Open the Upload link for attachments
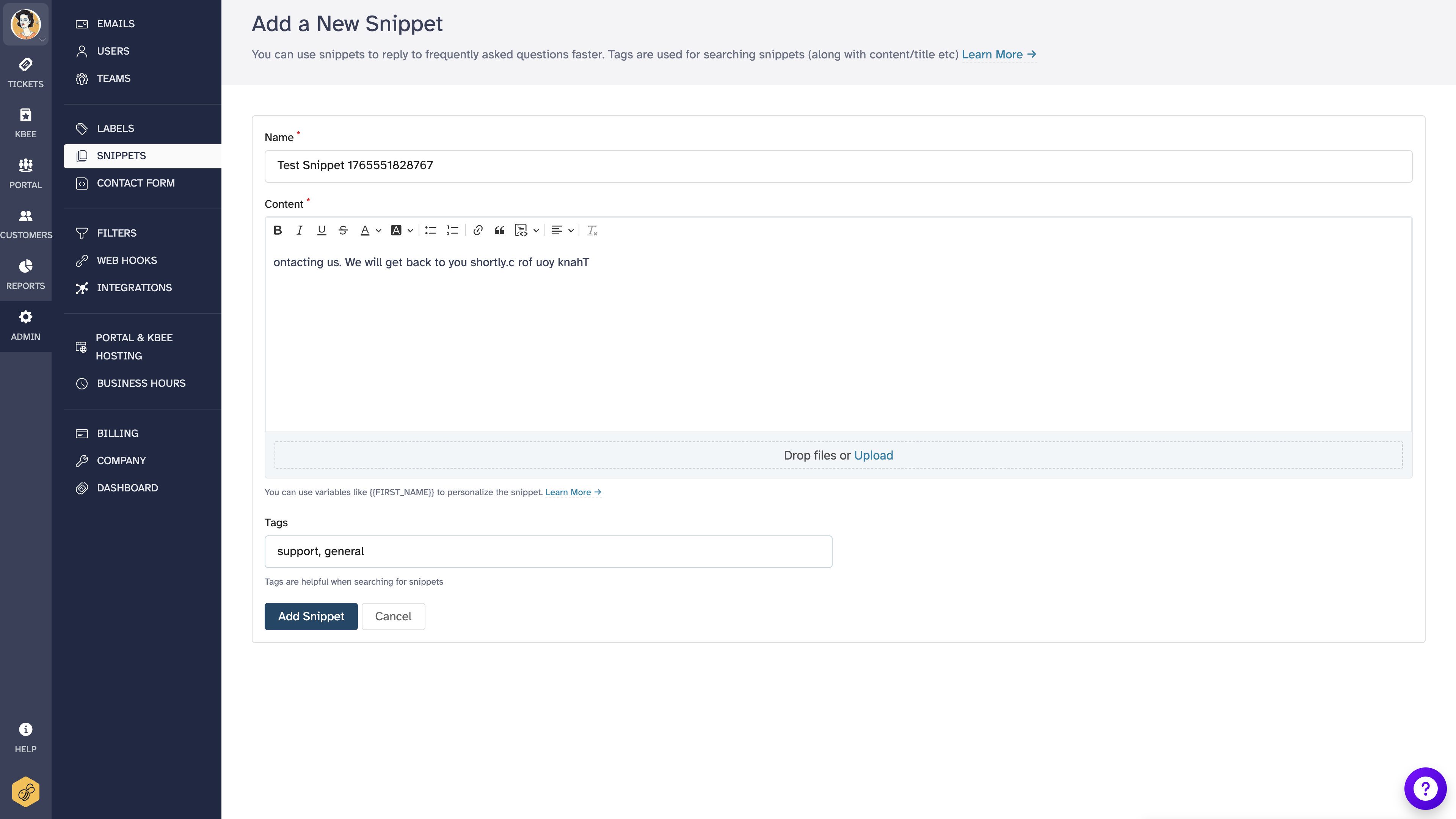The image size is (1456, 819). (874, 455)
